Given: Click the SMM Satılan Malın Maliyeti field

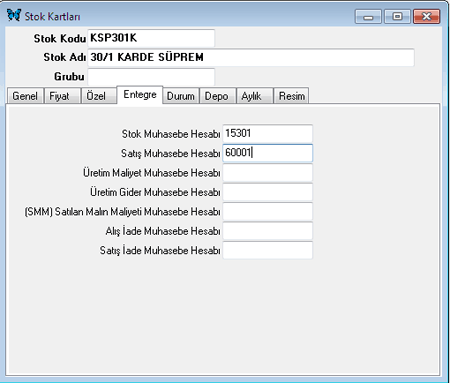Looking at the screenshot, I should tap(268, 211).
